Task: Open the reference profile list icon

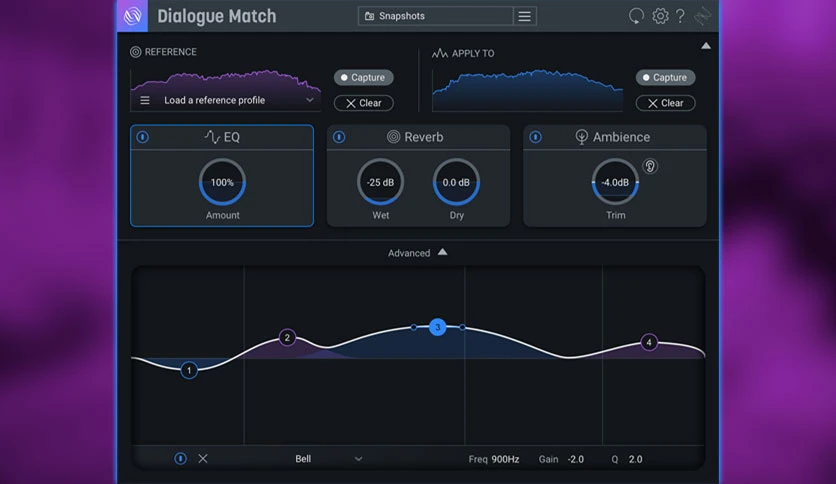Action: (145, 100)
